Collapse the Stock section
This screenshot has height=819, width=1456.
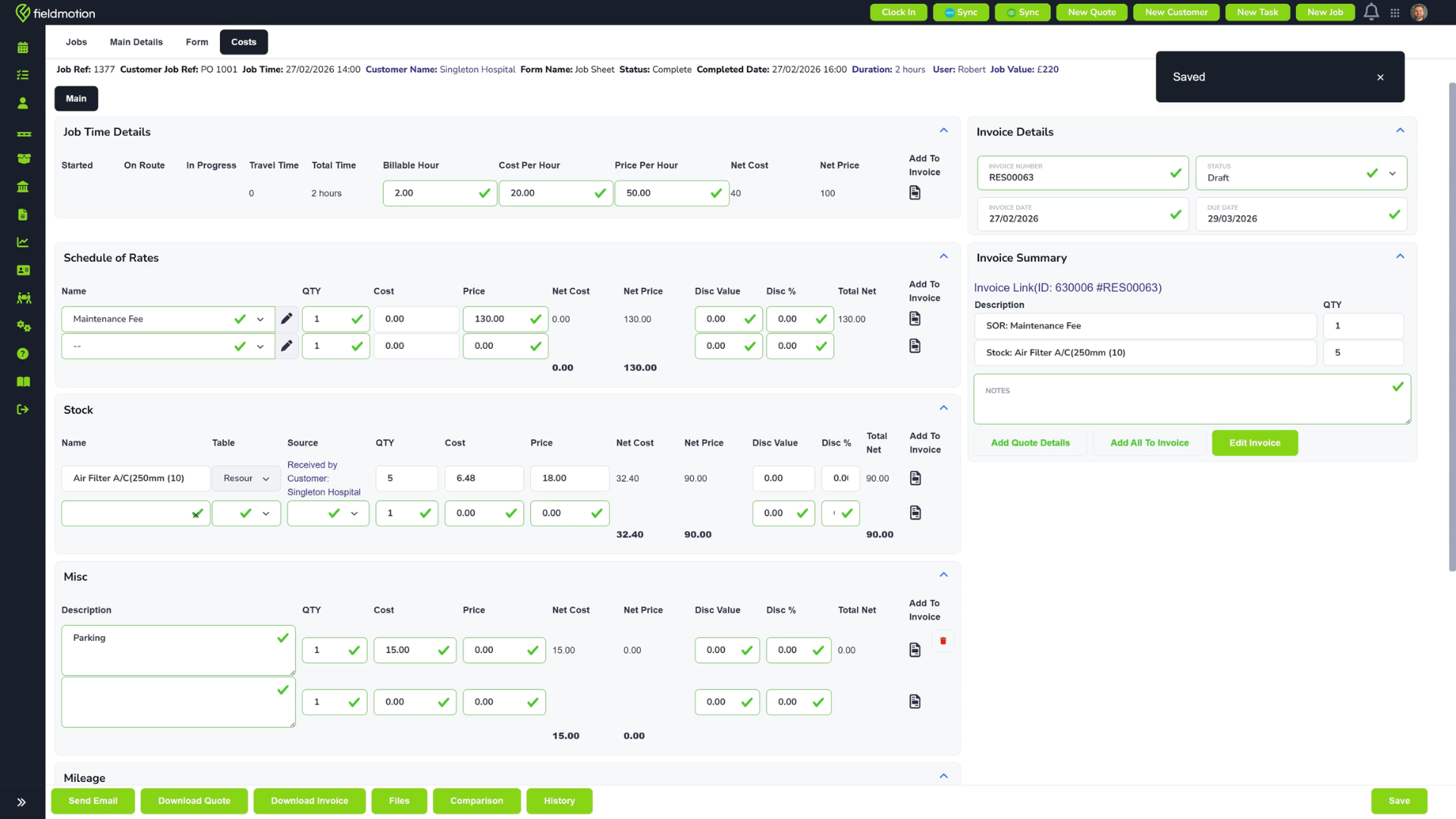[943, 408]
